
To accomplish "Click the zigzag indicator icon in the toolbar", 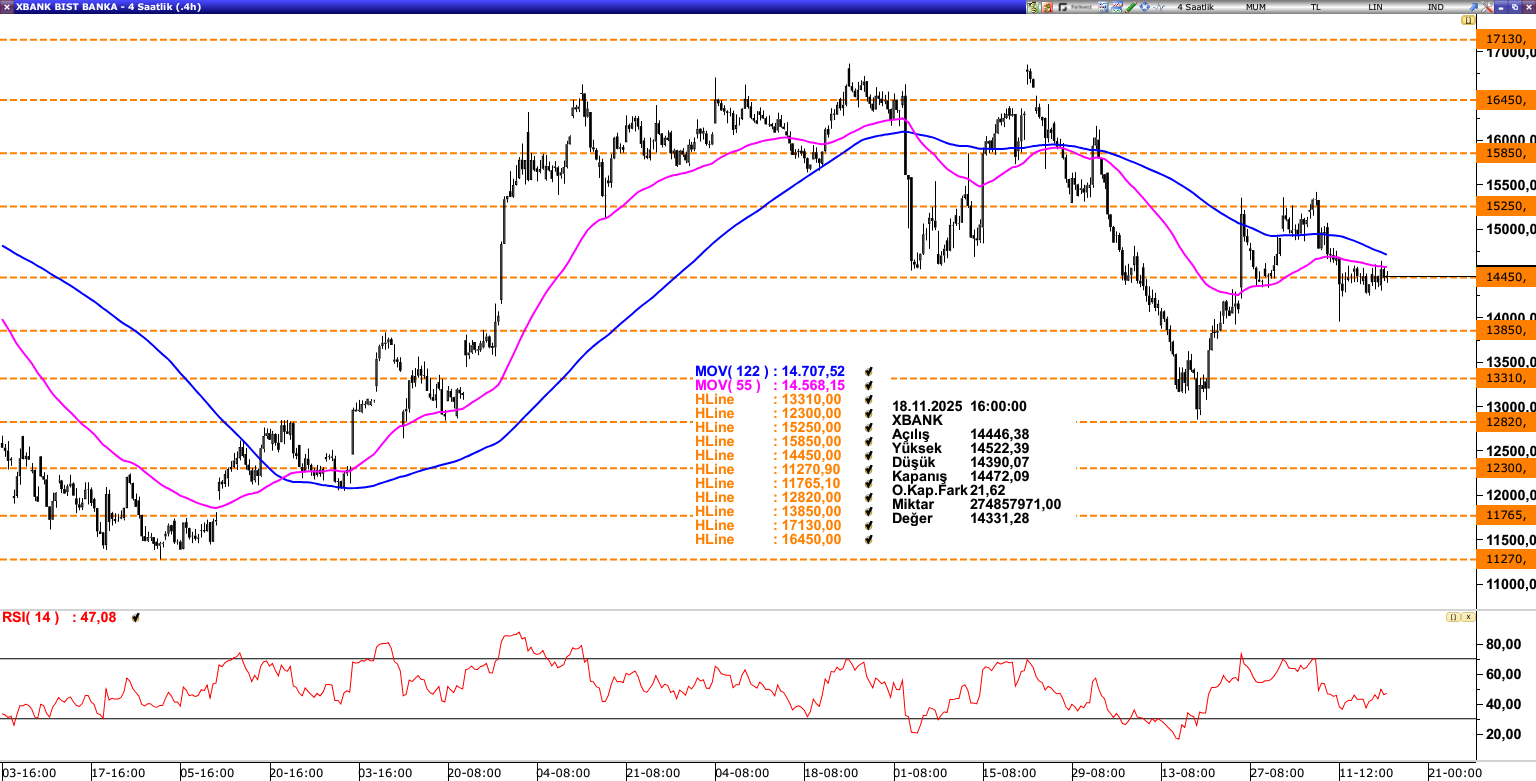I will point(1157,6).
